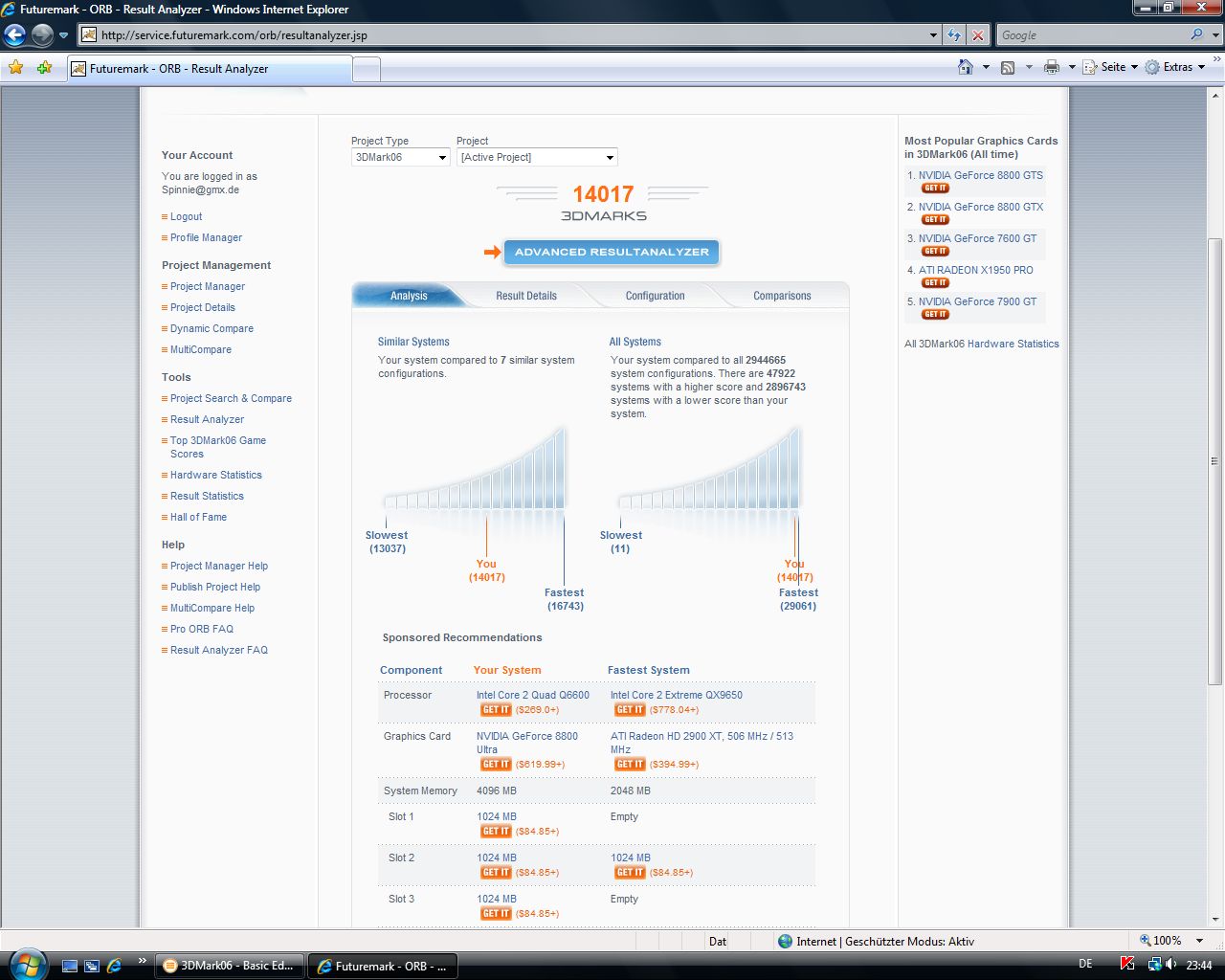Click the Google search box
The height and width of the screenshot is (980, 1225).
1091,35
